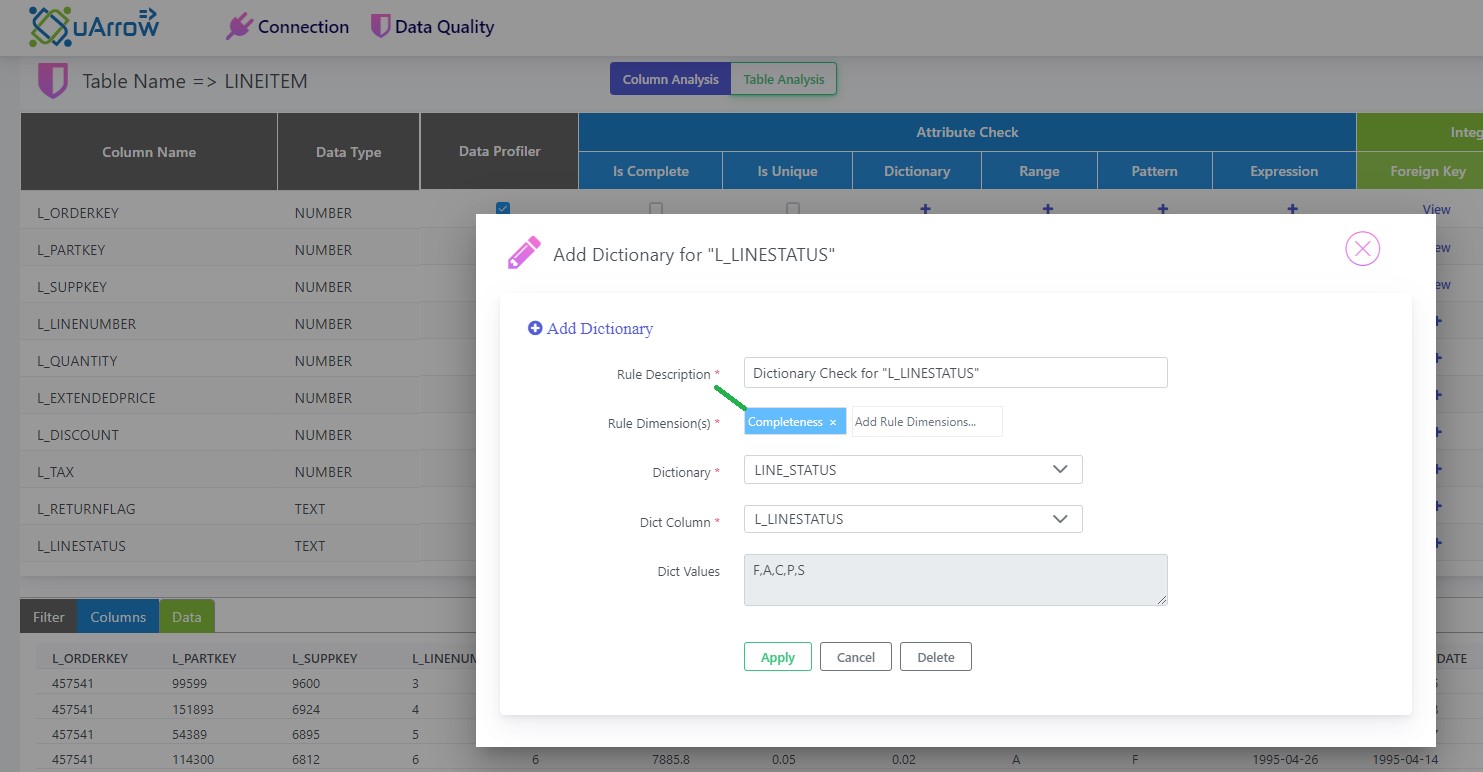Click the pink pencil icon in dialog
The width and height of the screenshot is (1483, 772).
tap(524, 253)
